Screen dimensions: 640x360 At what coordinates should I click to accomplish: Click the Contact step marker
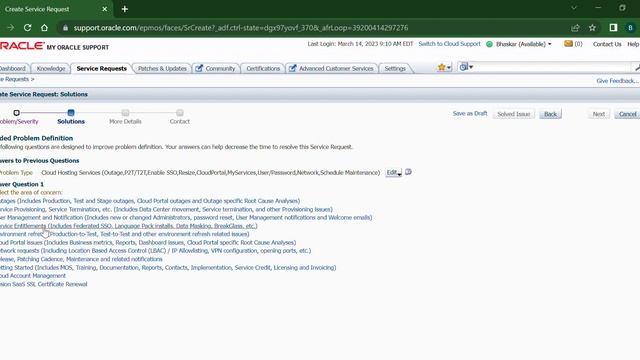click(x=180, y=113)
